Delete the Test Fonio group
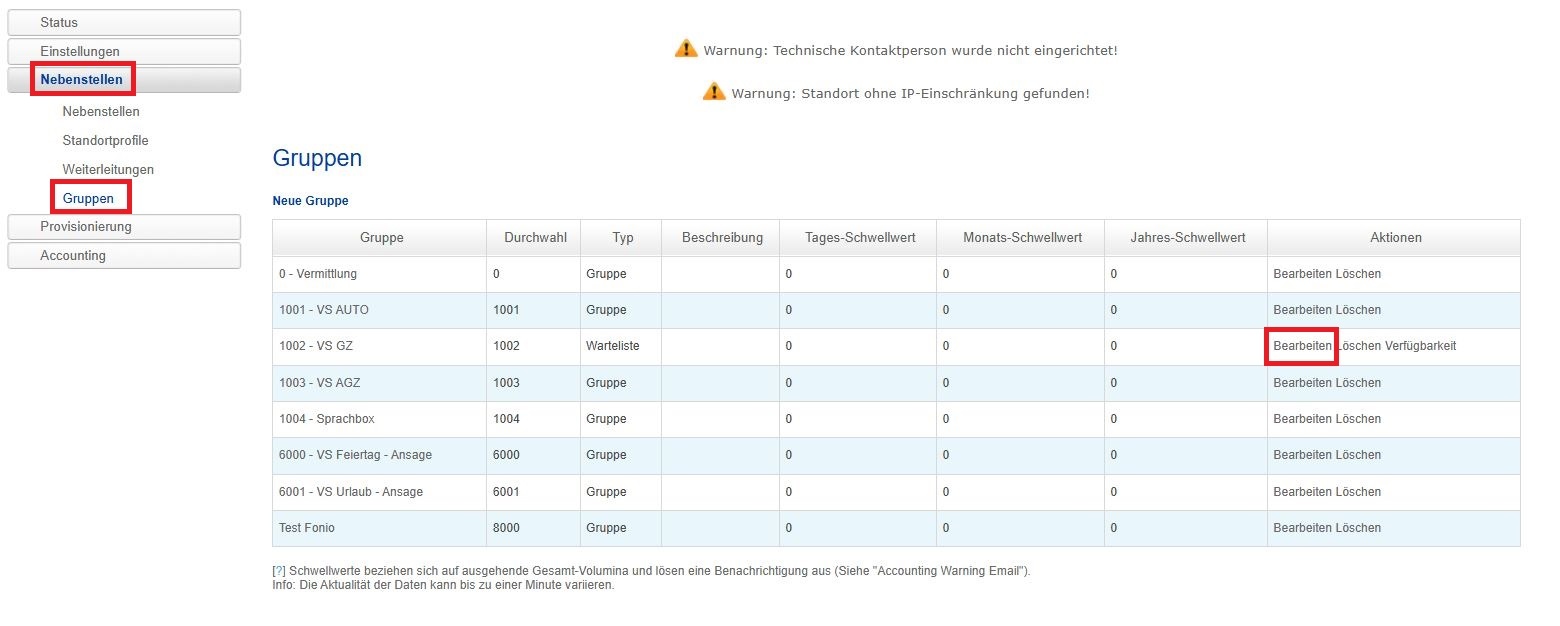This screenshot has width=1560, height=626. [1358, 528]
